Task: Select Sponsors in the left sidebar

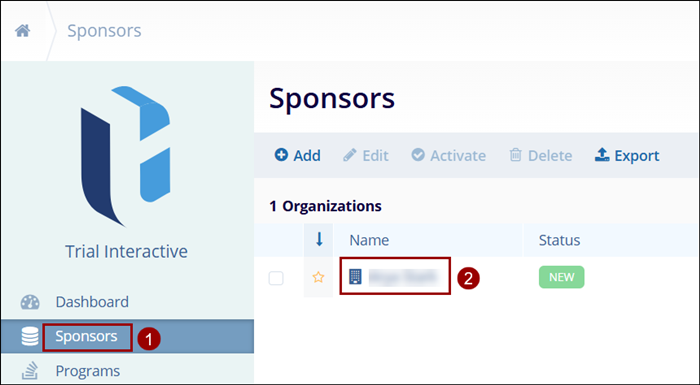Action: coord(86,336)
